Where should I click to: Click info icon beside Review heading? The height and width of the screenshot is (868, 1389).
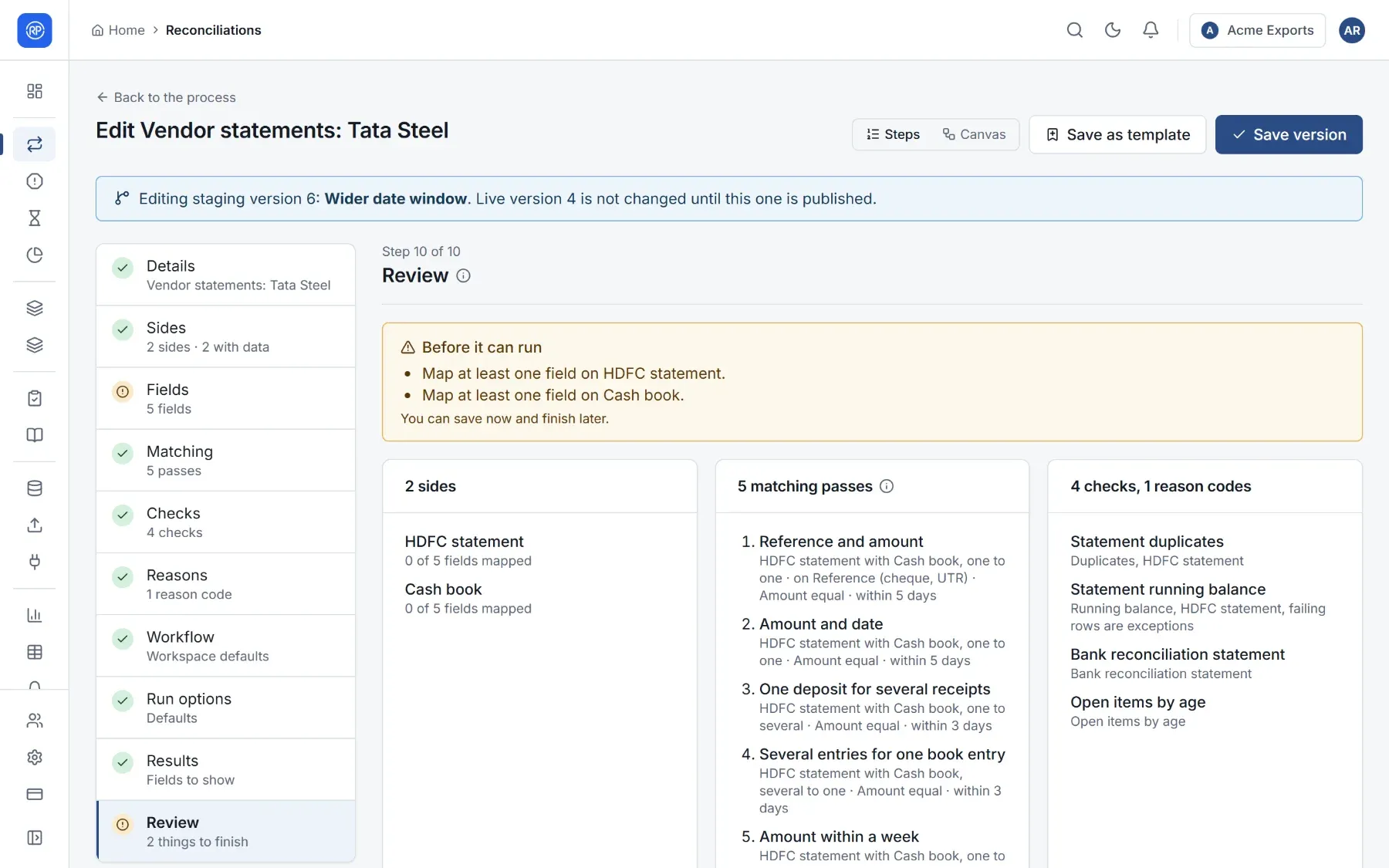pyautogui.click(x=463, y=276)
